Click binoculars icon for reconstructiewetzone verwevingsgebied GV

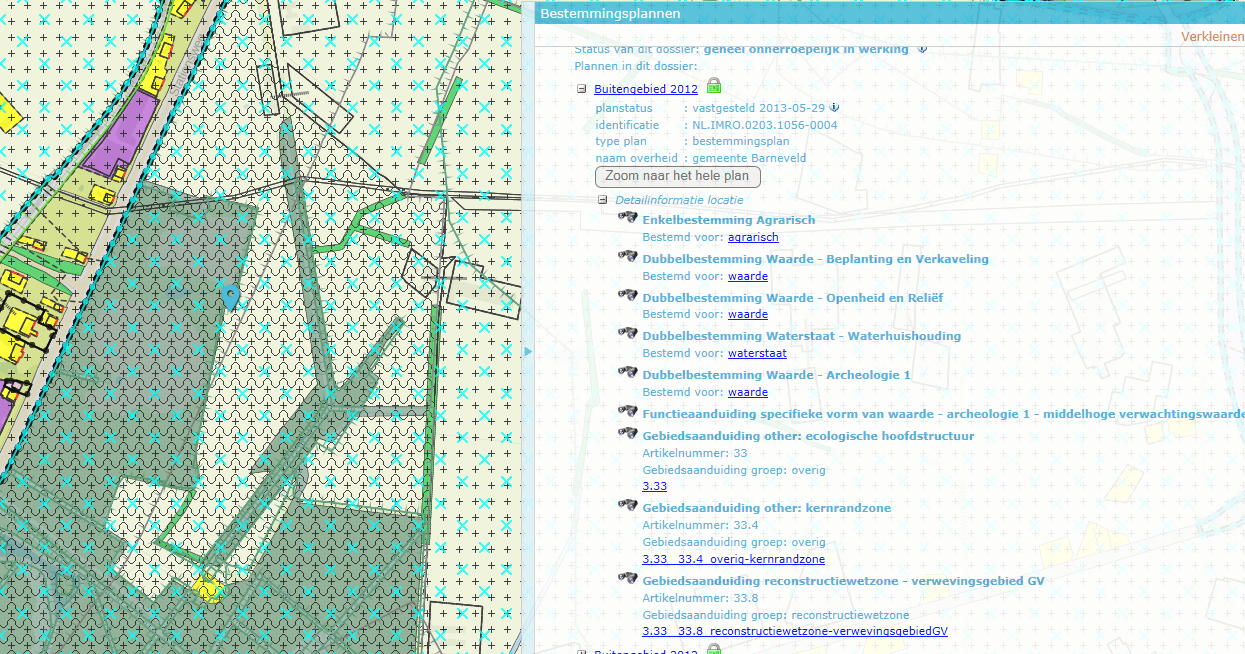tap(628, 578)
